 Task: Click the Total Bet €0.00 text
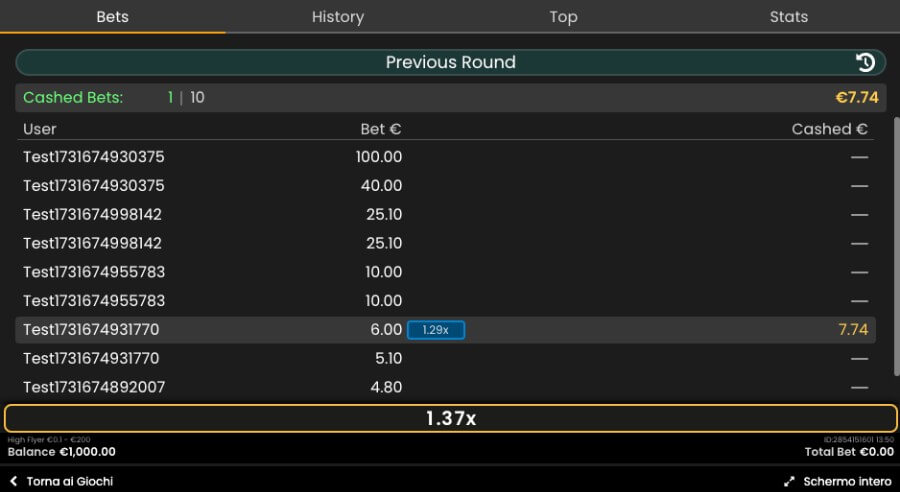pos(849,452)
